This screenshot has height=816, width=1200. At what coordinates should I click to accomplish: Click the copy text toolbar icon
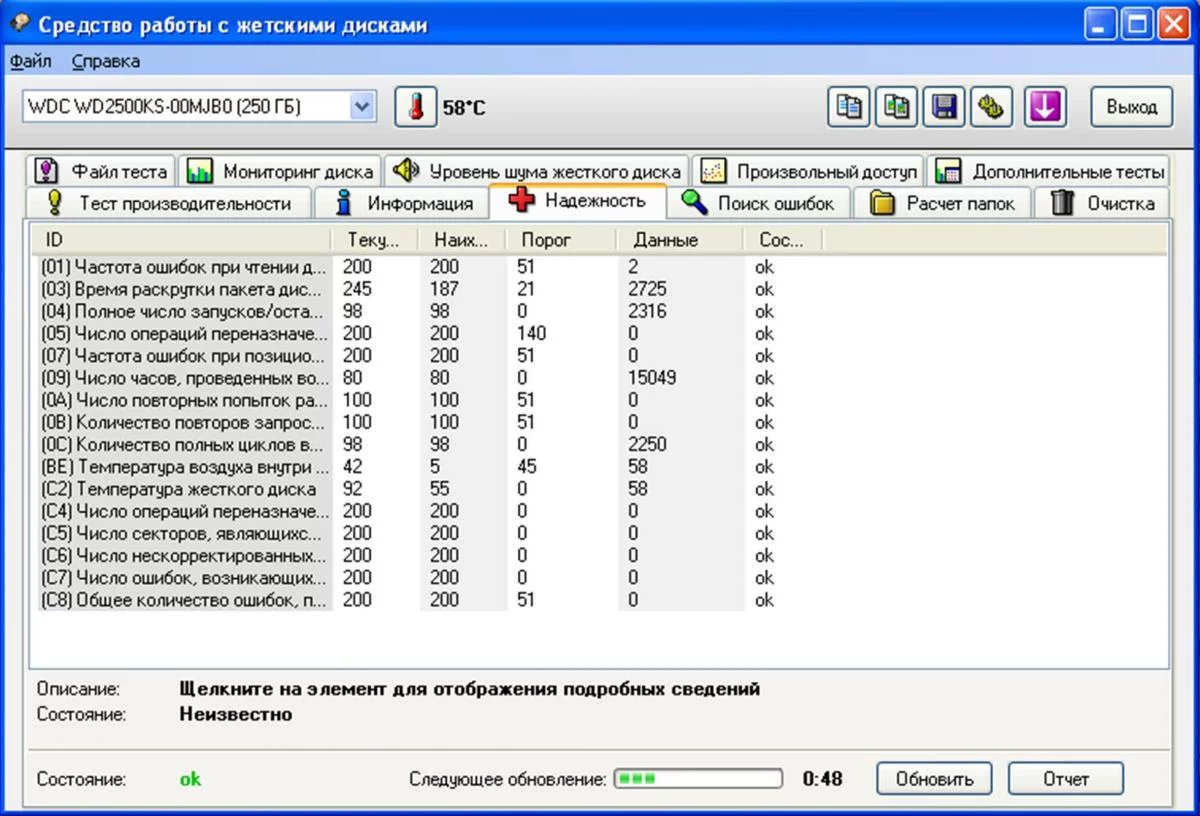coord(849,107)
